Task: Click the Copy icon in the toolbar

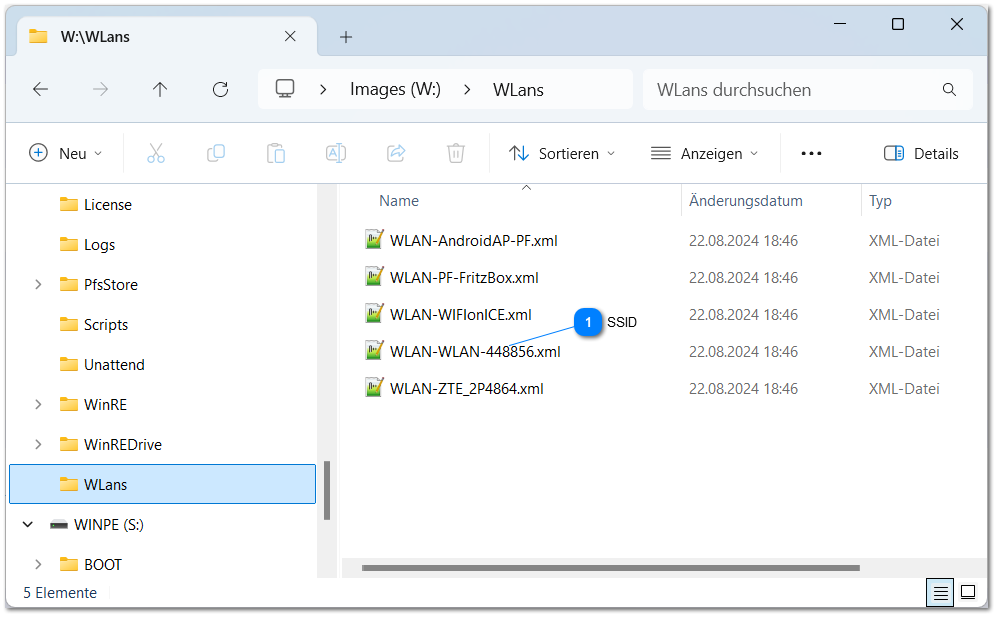Action: [215, 153]
